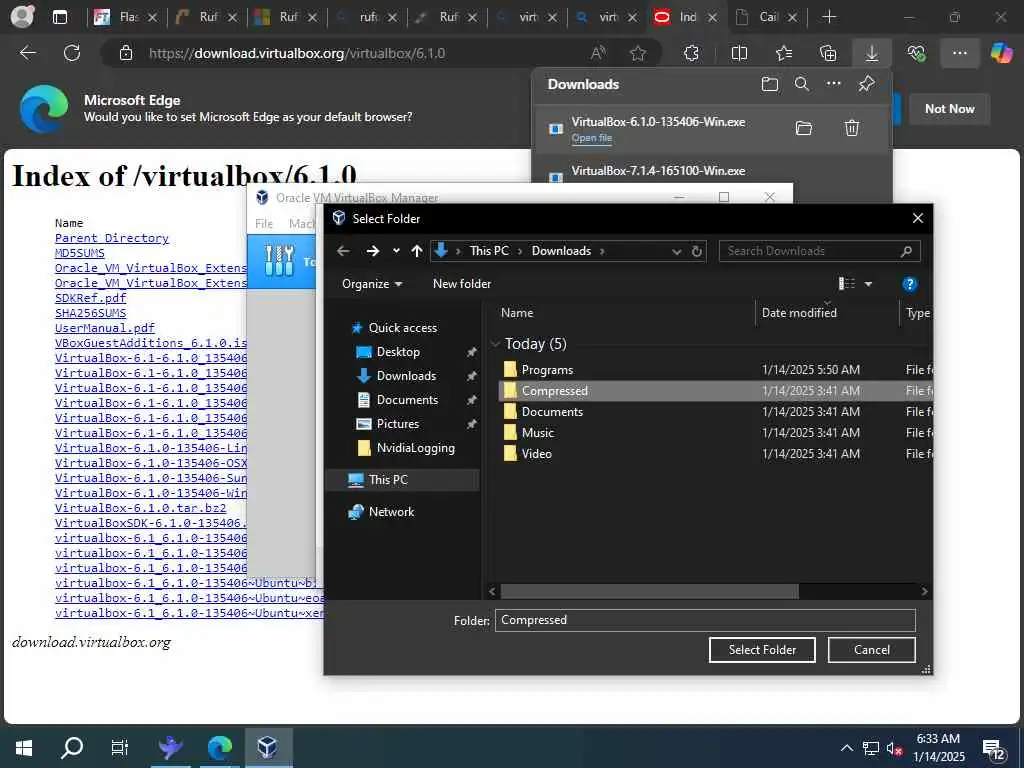Click the This PC breadcrumb segment
The height and width of the screenshot is (768, 1024).
tap(489, 251)
